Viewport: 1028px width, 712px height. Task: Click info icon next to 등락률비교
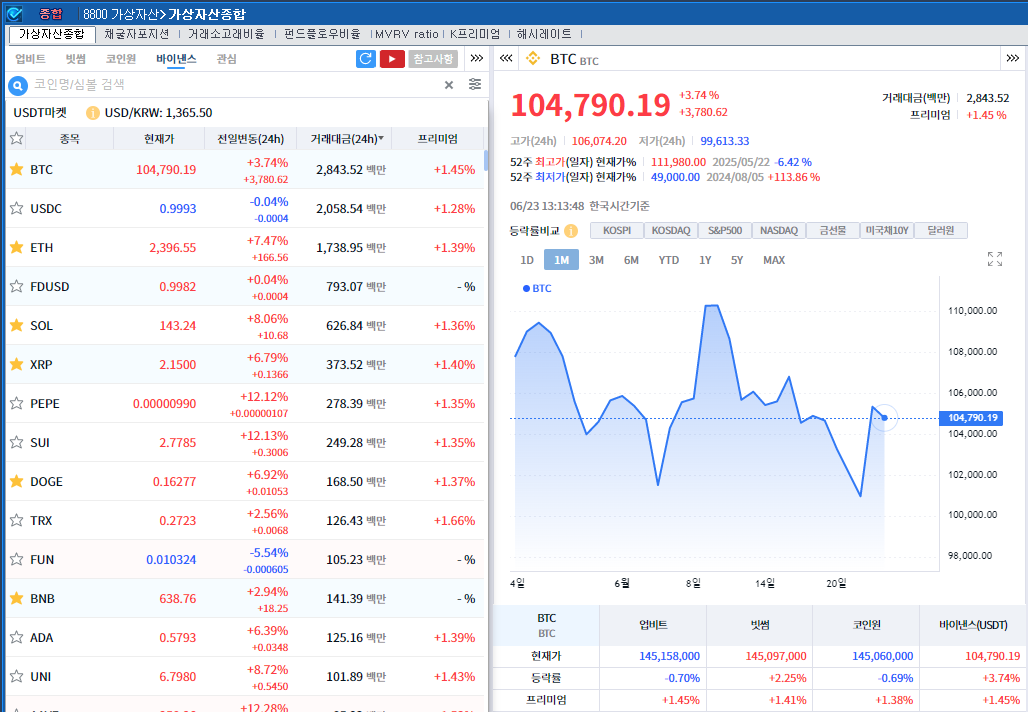click(572, 231)
